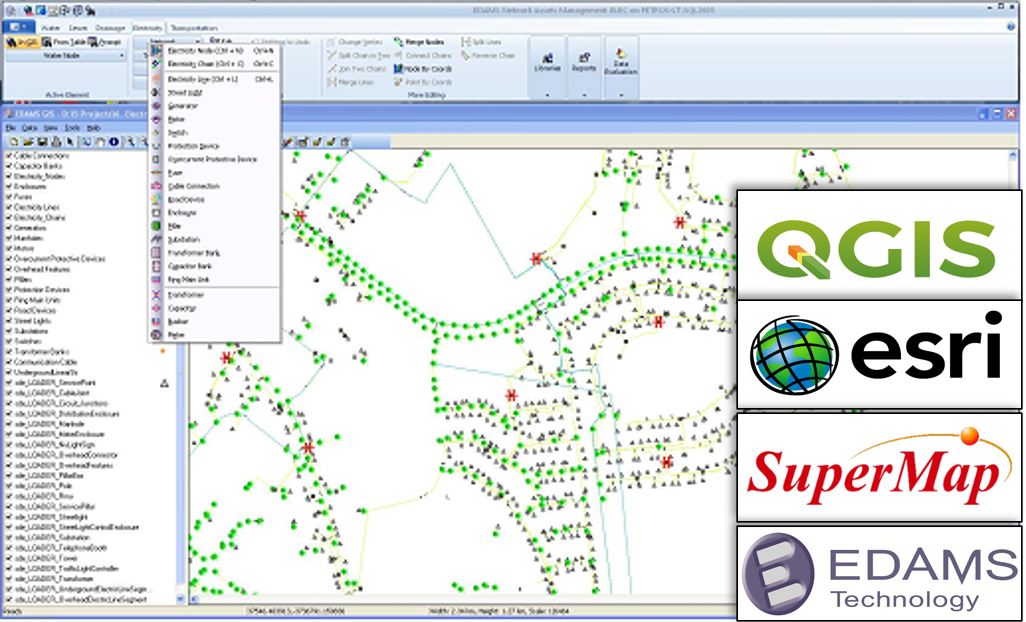
Task: Click the Reverse Chain editing button
Action: click(493, 56)
